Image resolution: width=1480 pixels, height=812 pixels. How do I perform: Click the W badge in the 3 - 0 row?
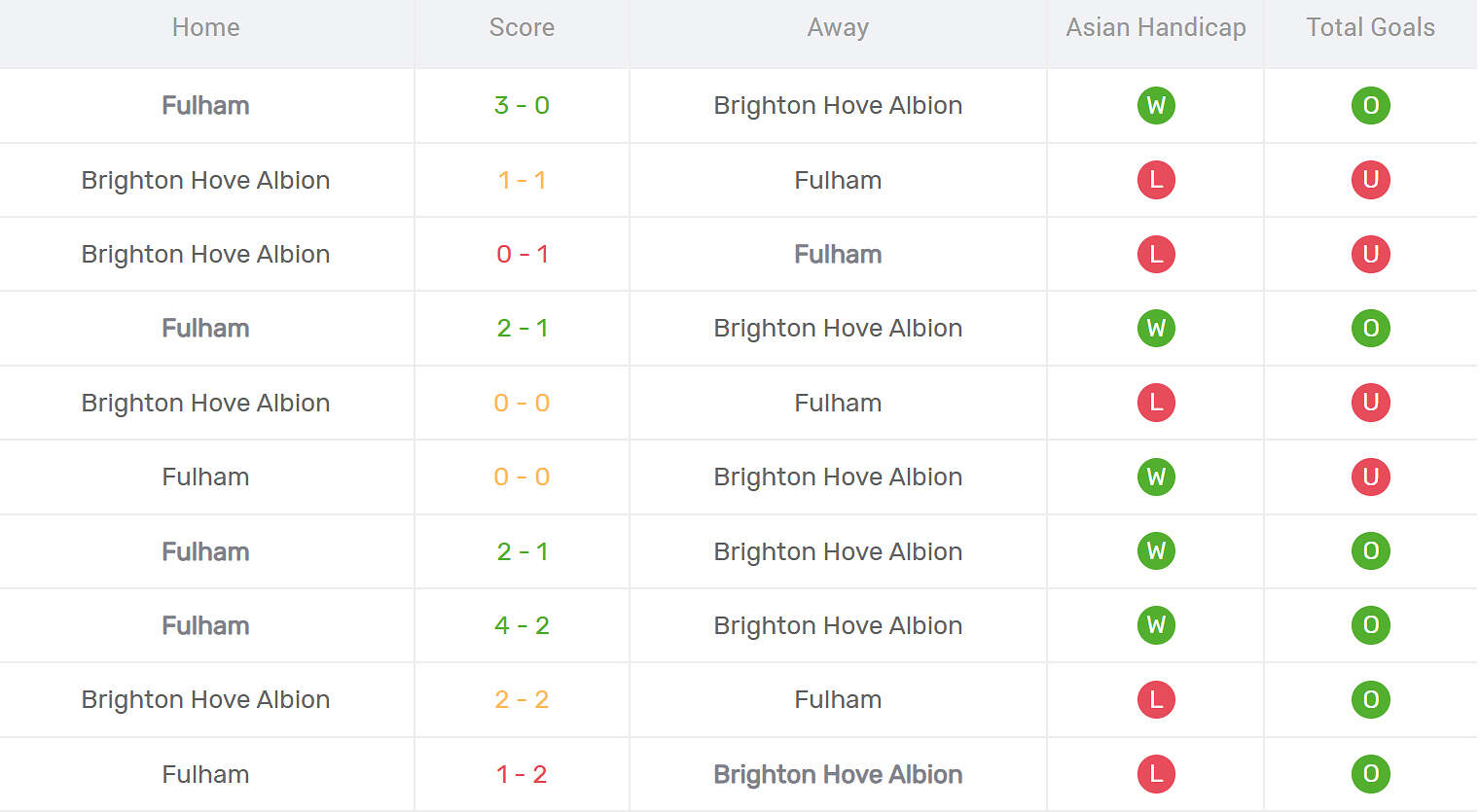click(x=1156, y=105)
